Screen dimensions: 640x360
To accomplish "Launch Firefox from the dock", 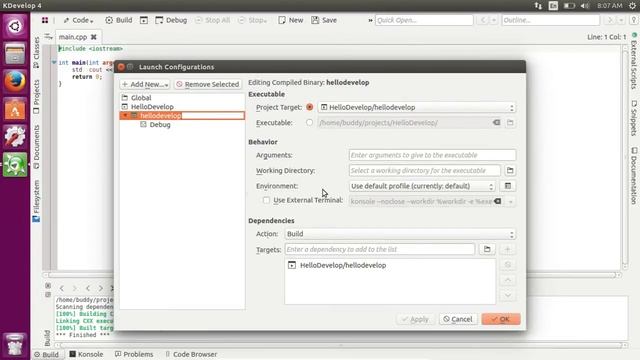I will coord(15,81).
